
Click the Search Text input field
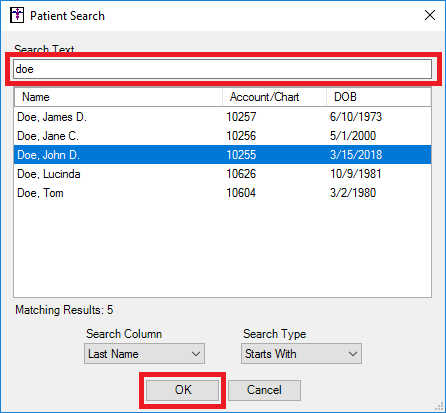pyautogui.click(x=222, y=69)
